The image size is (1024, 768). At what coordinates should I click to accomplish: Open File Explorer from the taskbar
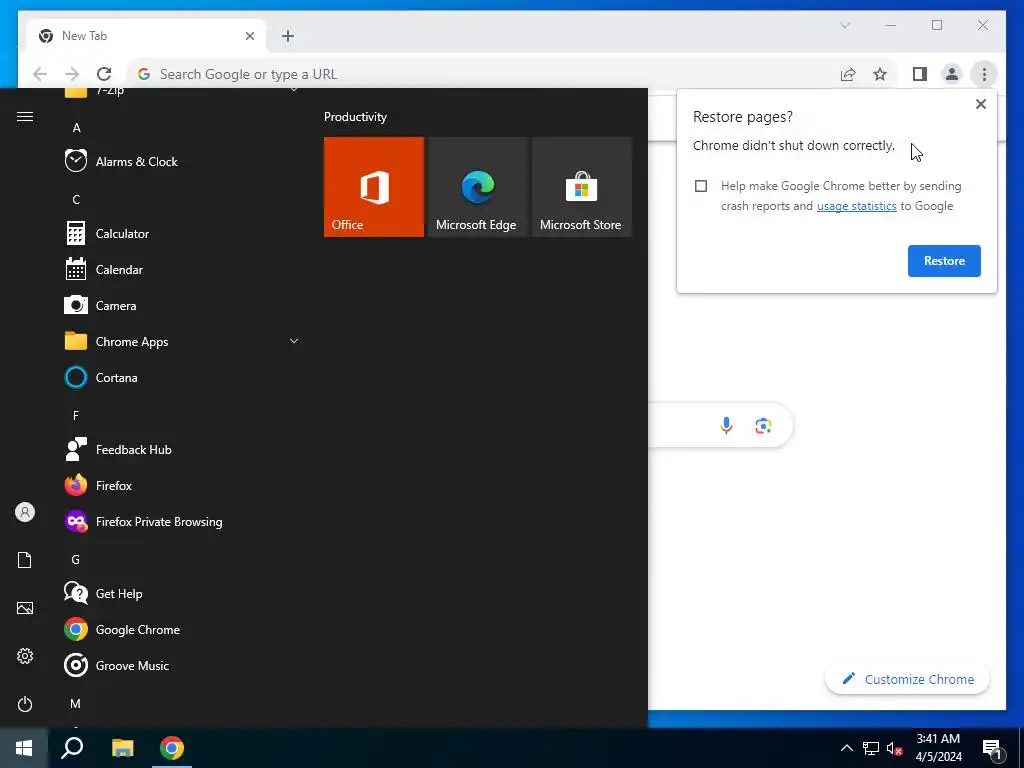click(x=122, y=748)
